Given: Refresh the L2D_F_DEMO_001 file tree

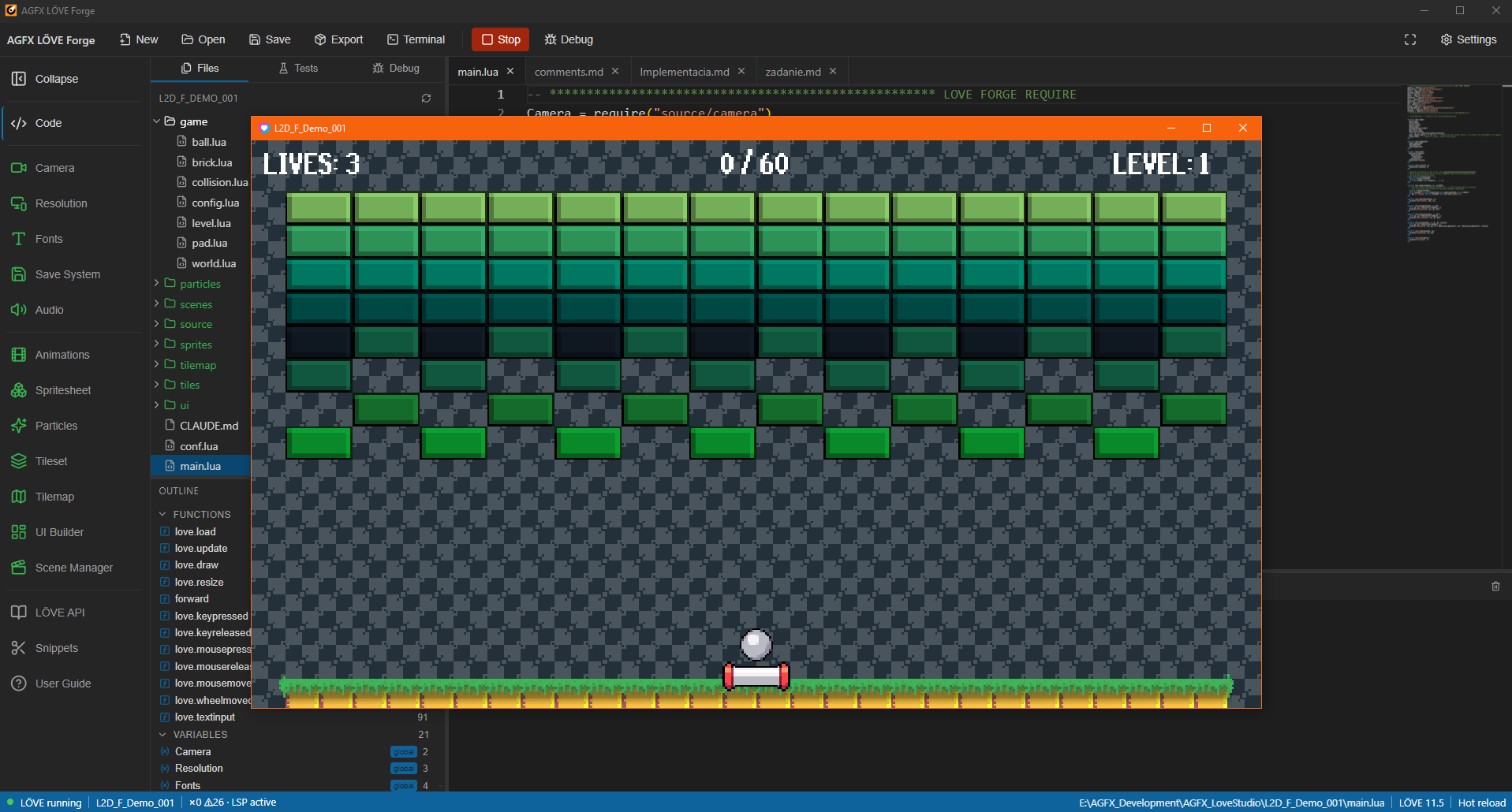Looking at the screenshot, I should [x=426, y=99].
